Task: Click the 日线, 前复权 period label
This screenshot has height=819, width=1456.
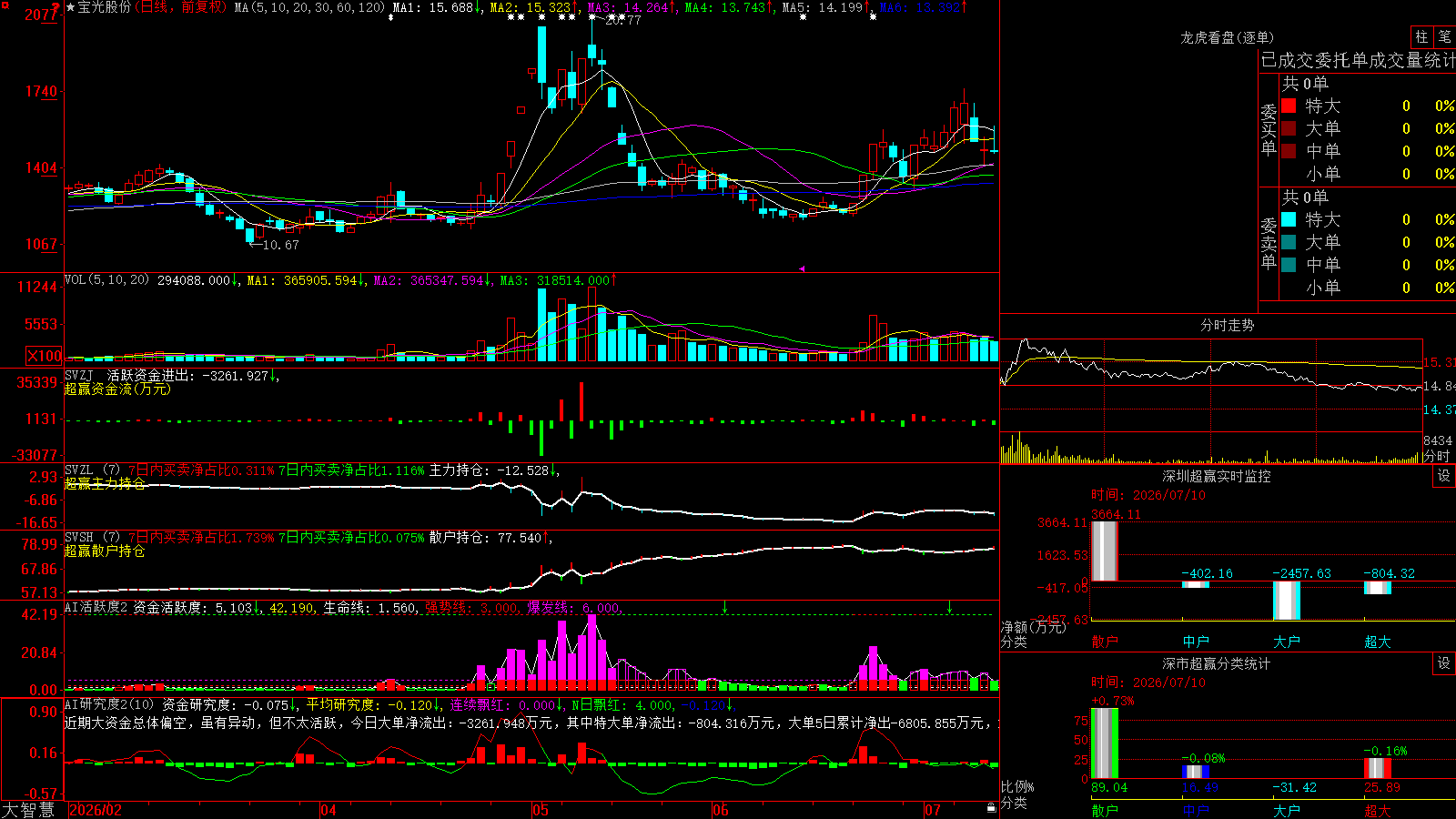Action: (182, 7)
